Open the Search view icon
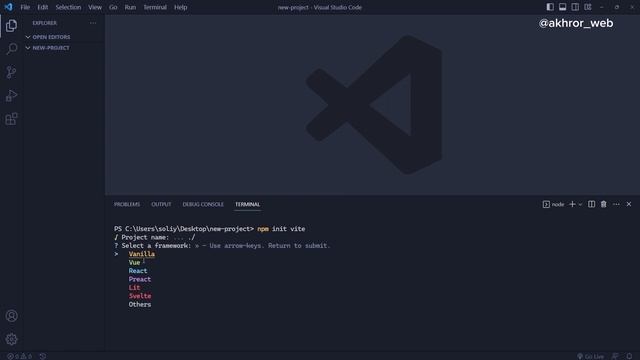Screen dimensions: 640x360 [x=11, y=49]
